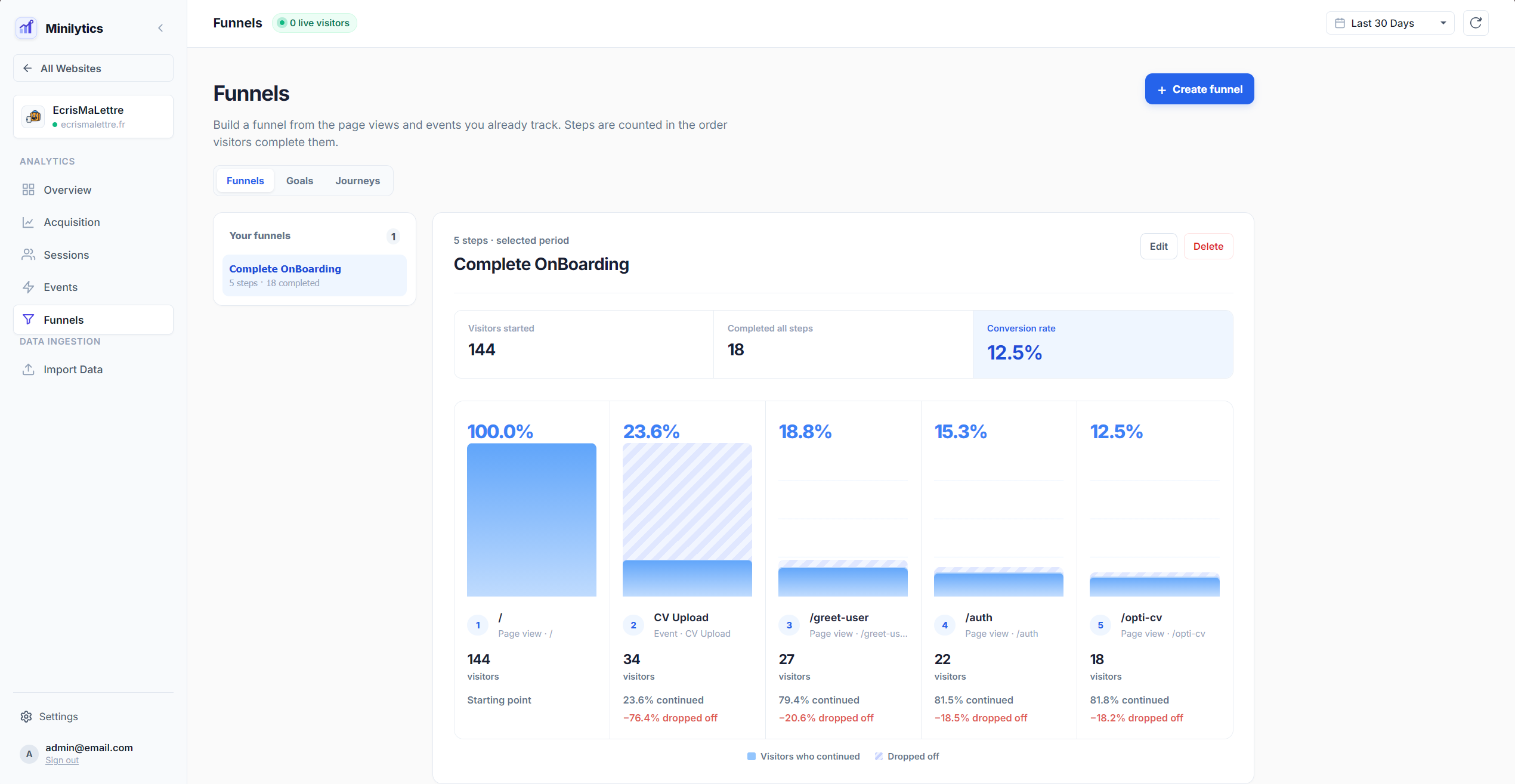The height and width of the screenshot is (784, 1515).
Task: Switch to the Journeys tab
Action: (x=357, y=180)
